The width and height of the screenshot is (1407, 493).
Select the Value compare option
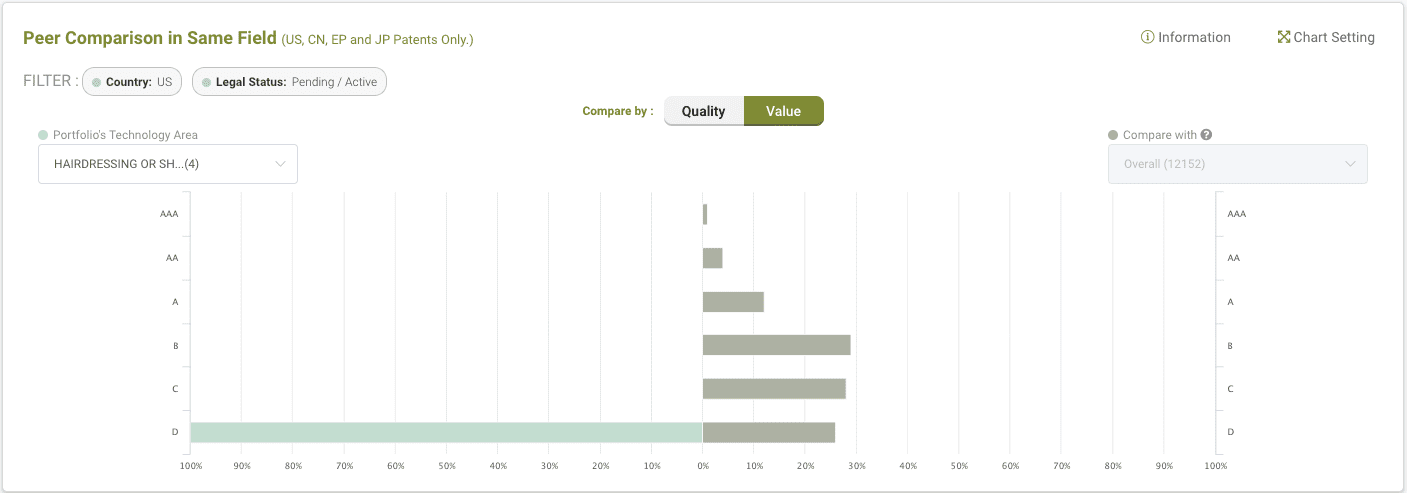tap(783, 111)
